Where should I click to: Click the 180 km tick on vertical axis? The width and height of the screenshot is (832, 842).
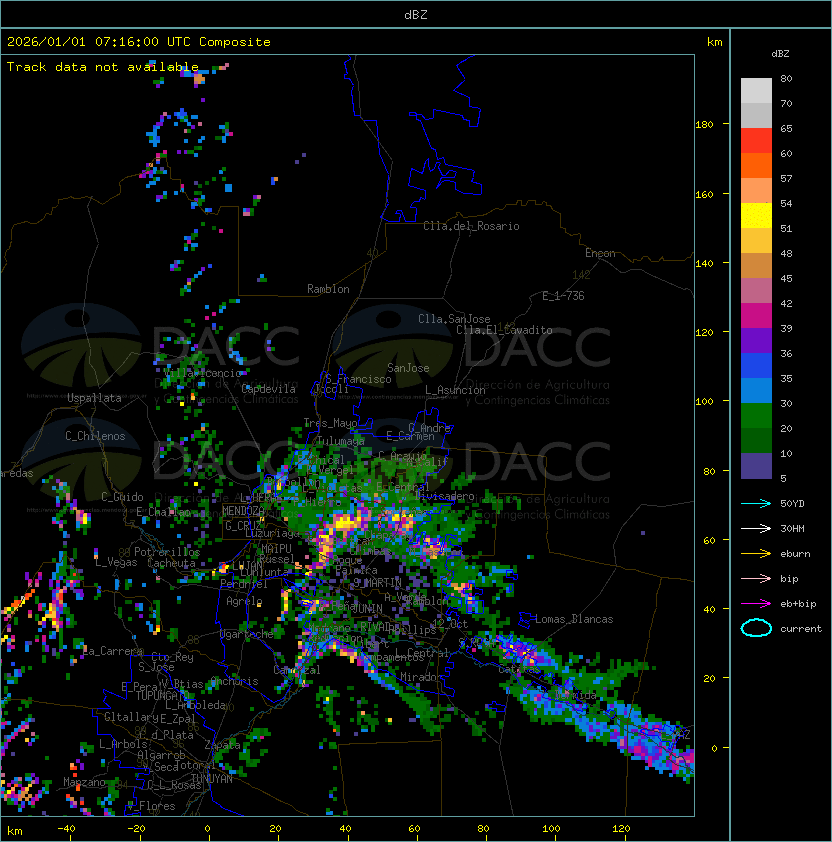click(x=704, y=125)
